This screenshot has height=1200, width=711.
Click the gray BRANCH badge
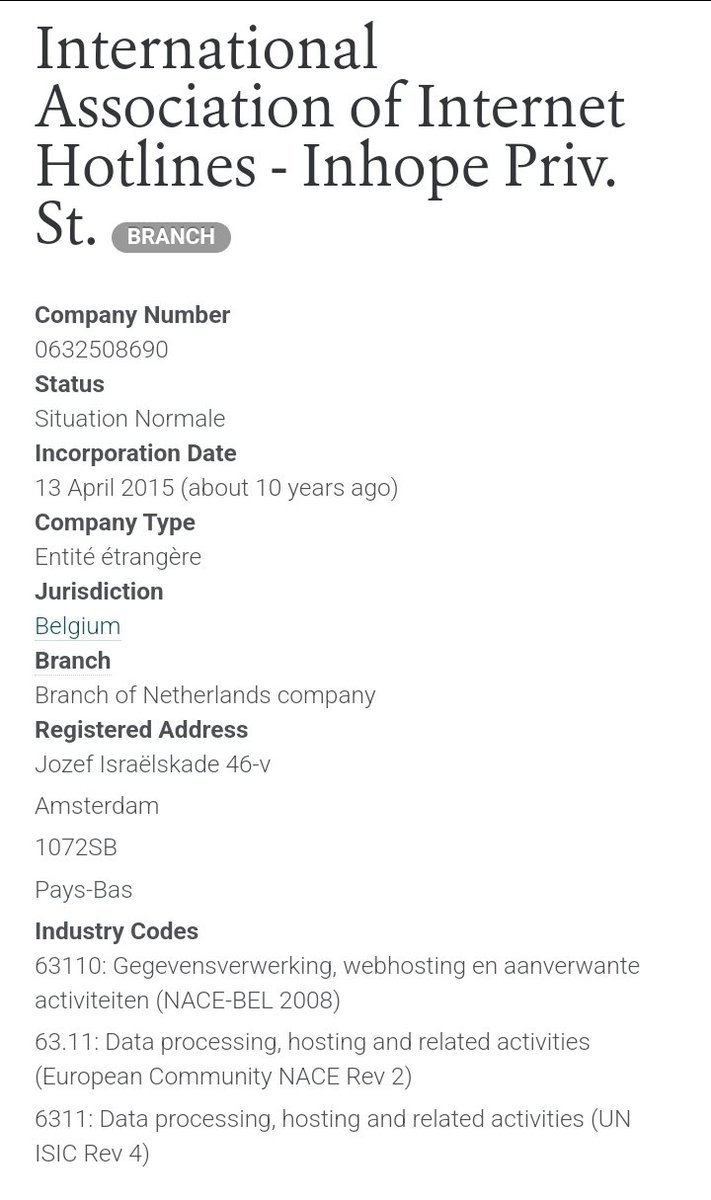pyautogui.click(x=171, y=237)
